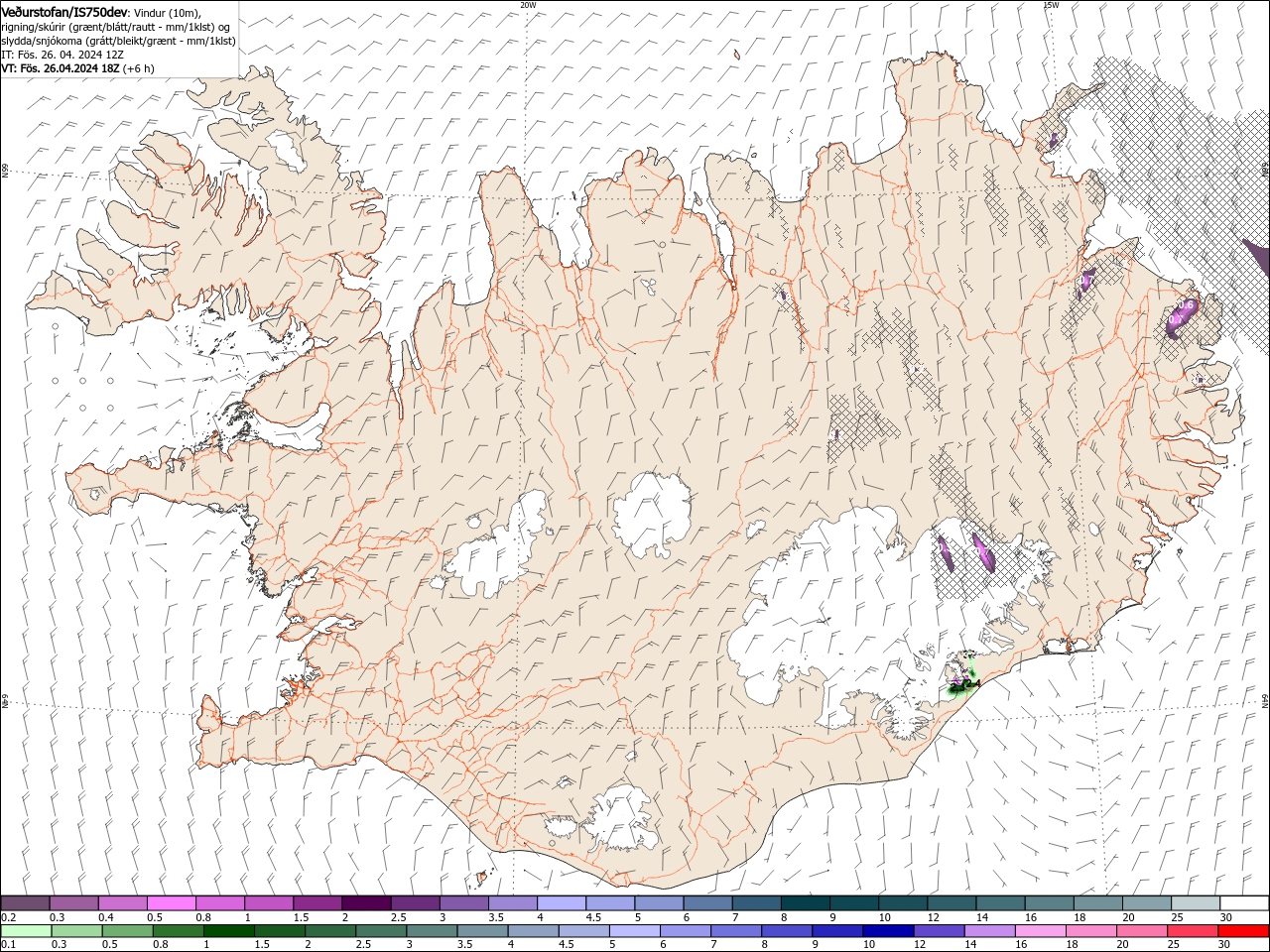Viewport: 1270px width, 952px height.
Task: Click lower legend violet swatch starting at 12
Action: tap(939, 931)
